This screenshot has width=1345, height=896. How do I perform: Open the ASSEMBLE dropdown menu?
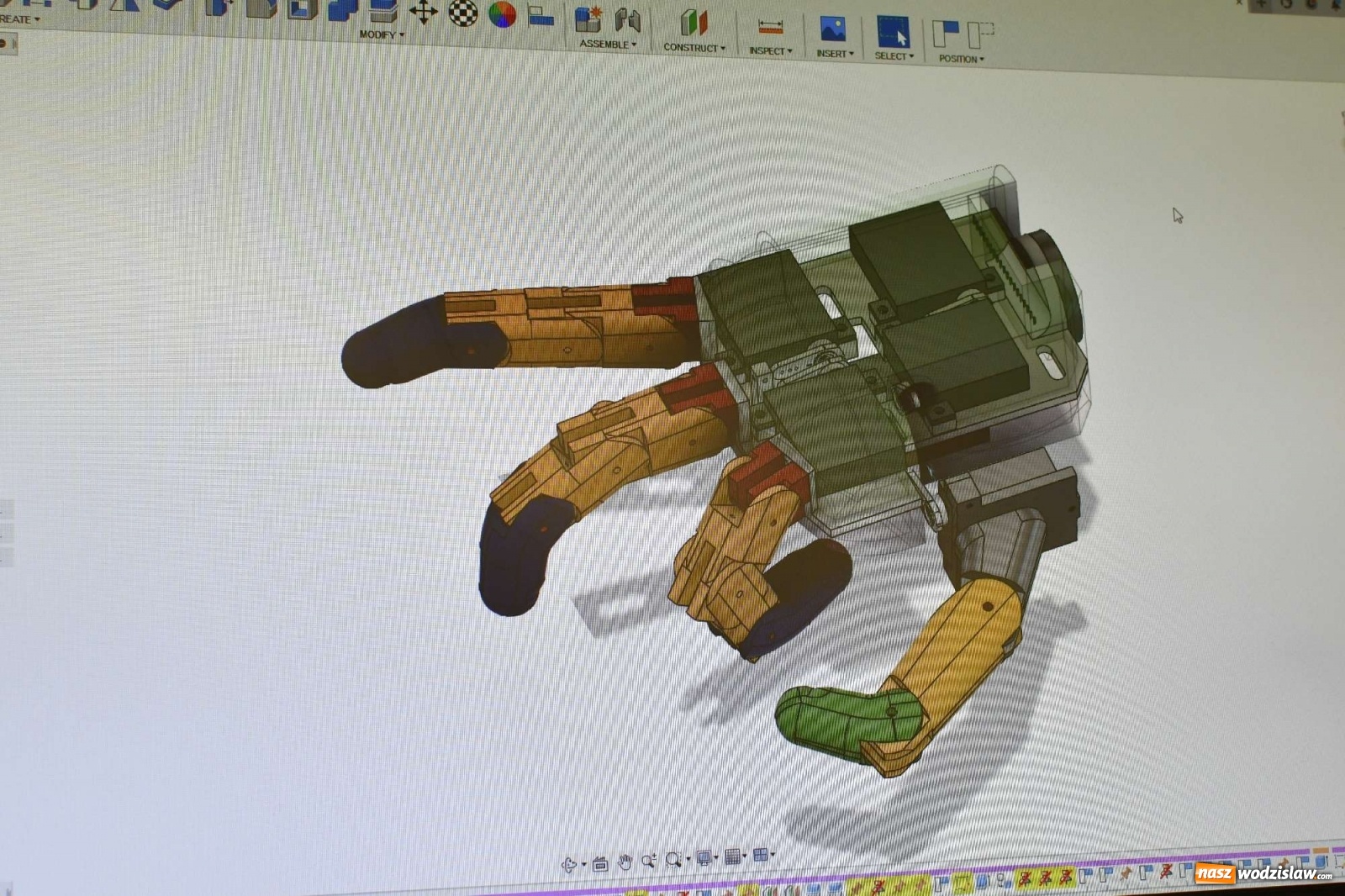(608, 44)
